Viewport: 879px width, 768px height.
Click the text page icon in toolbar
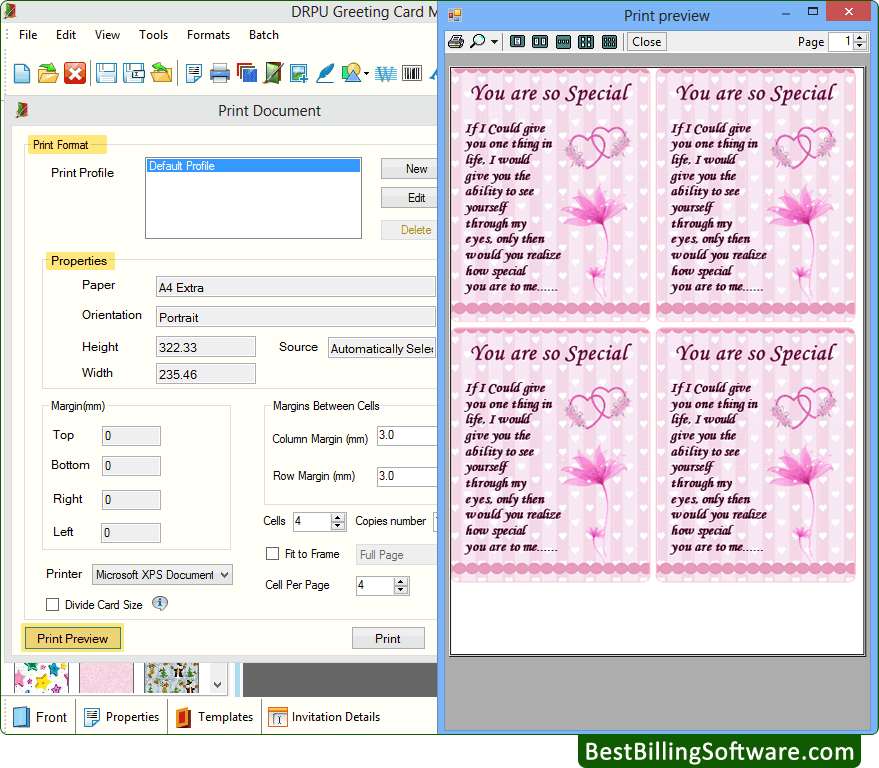point(193,73)
